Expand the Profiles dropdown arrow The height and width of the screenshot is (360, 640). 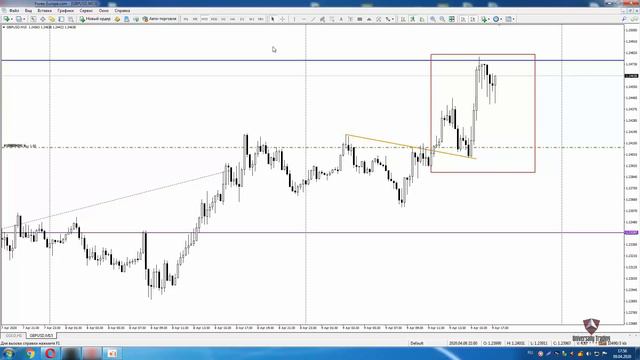[x=24, y=19]
